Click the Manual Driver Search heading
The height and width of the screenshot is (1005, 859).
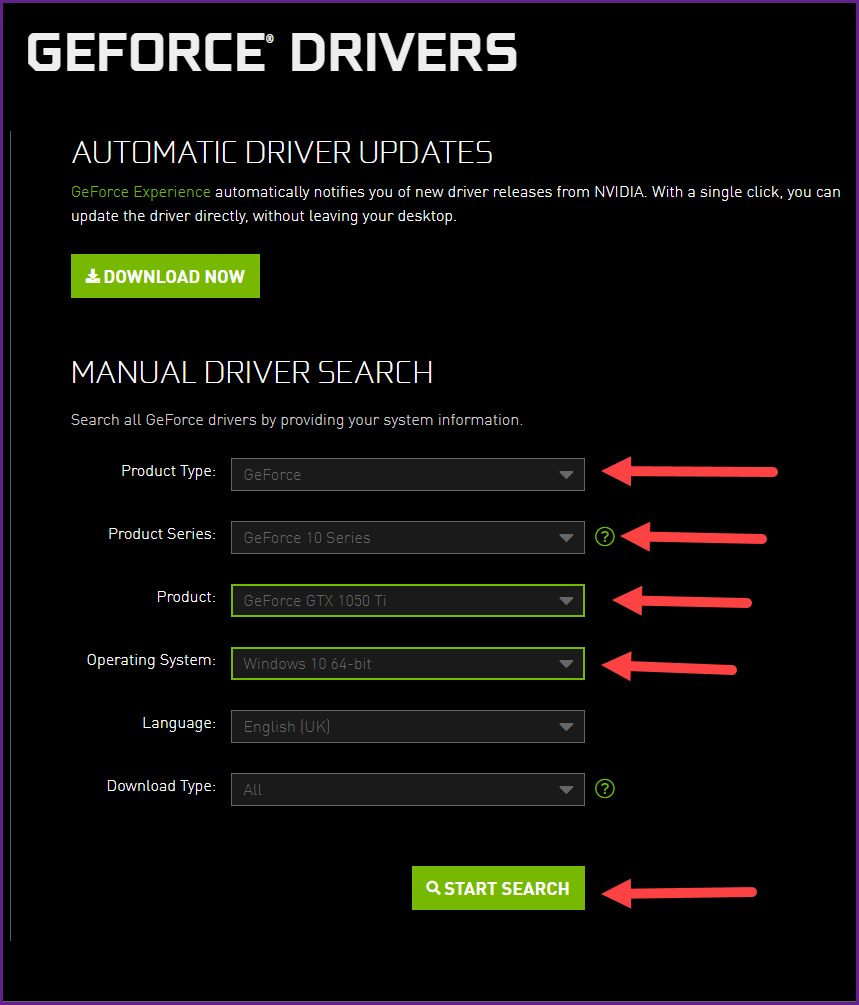coord(252,372)
